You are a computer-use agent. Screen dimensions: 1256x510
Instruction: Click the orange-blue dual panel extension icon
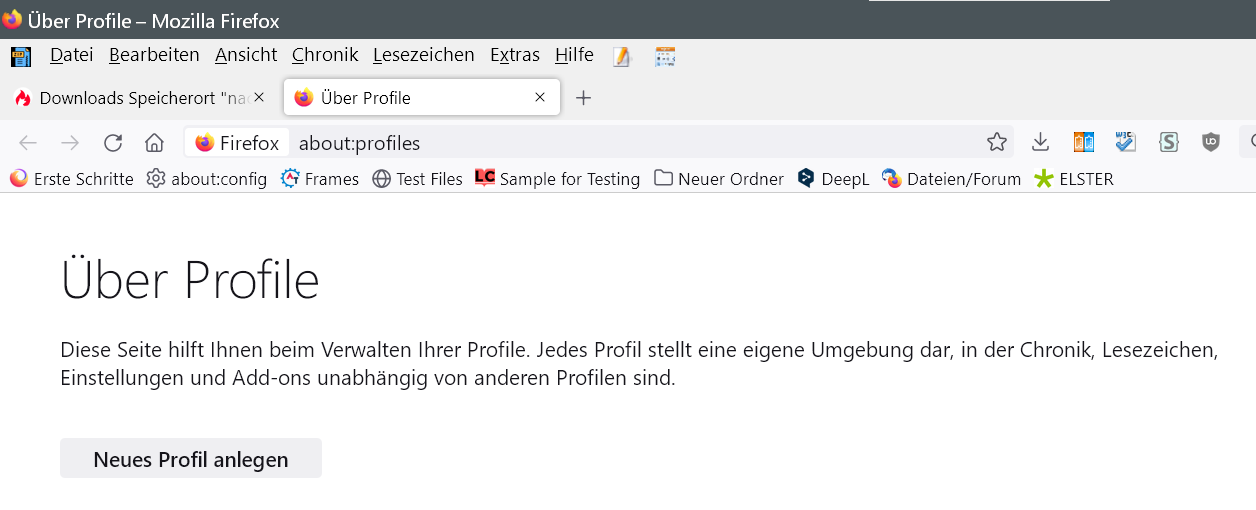click(x=1084, y=143)
